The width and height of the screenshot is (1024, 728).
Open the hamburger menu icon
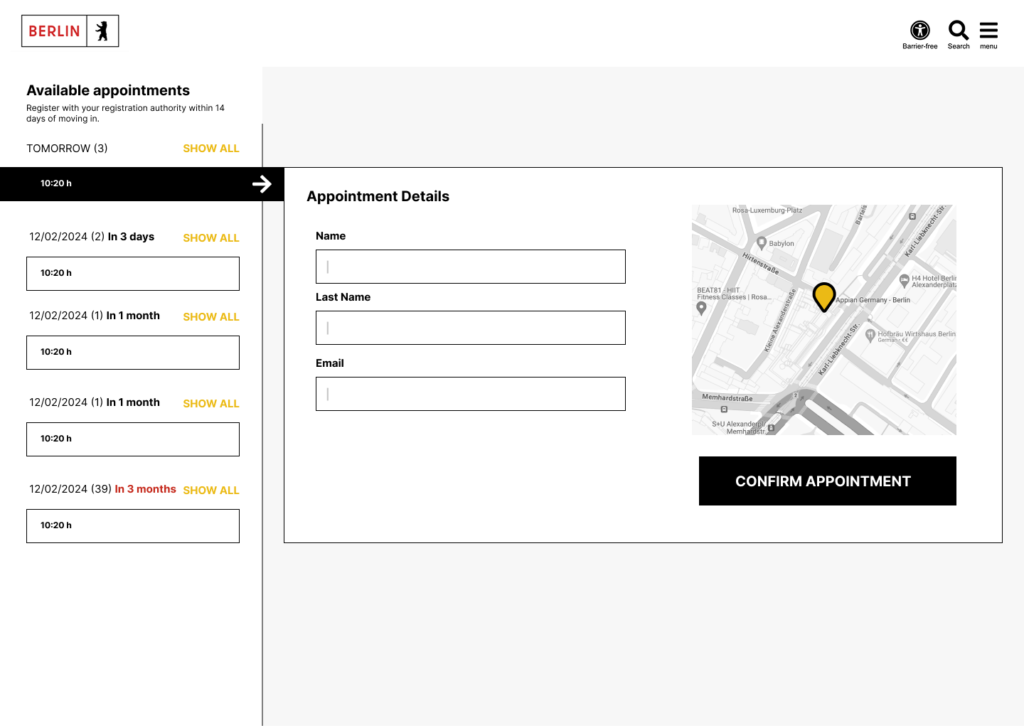coord(988,30)
